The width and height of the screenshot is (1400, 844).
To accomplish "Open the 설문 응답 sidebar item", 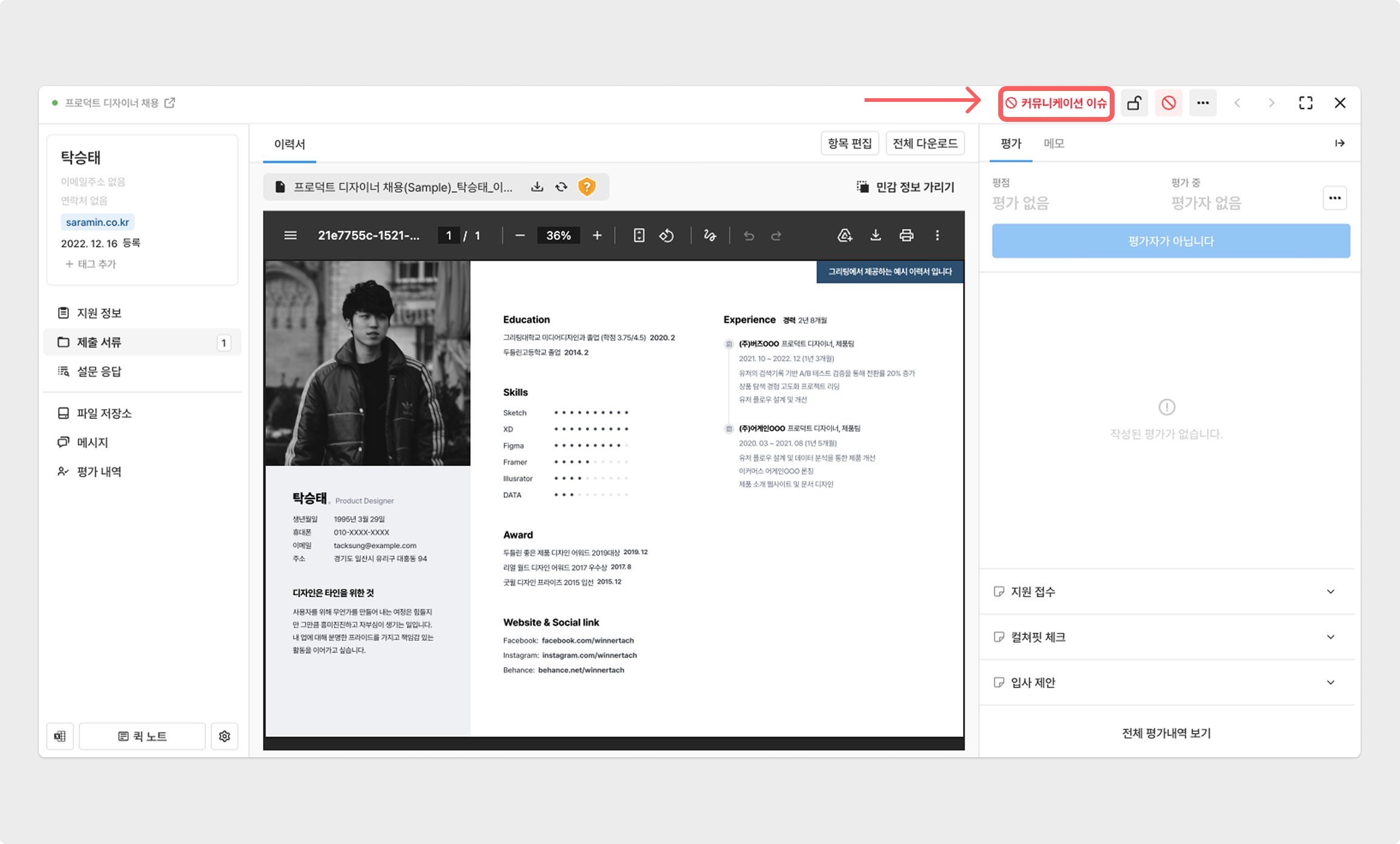I will point(142,371).
